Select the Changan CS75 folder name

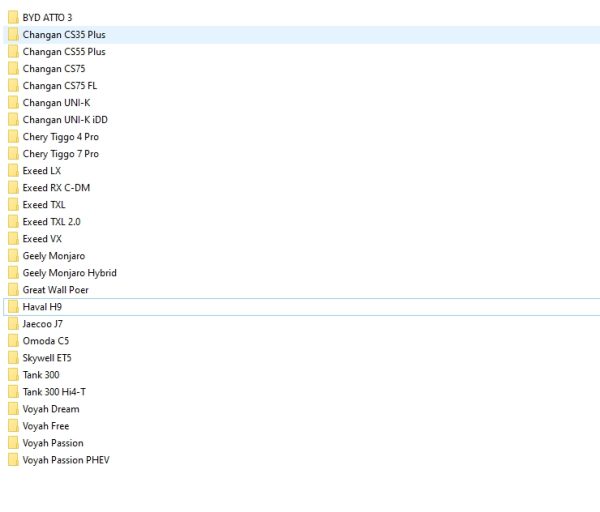pyautogui.click(x=54, y=69)
